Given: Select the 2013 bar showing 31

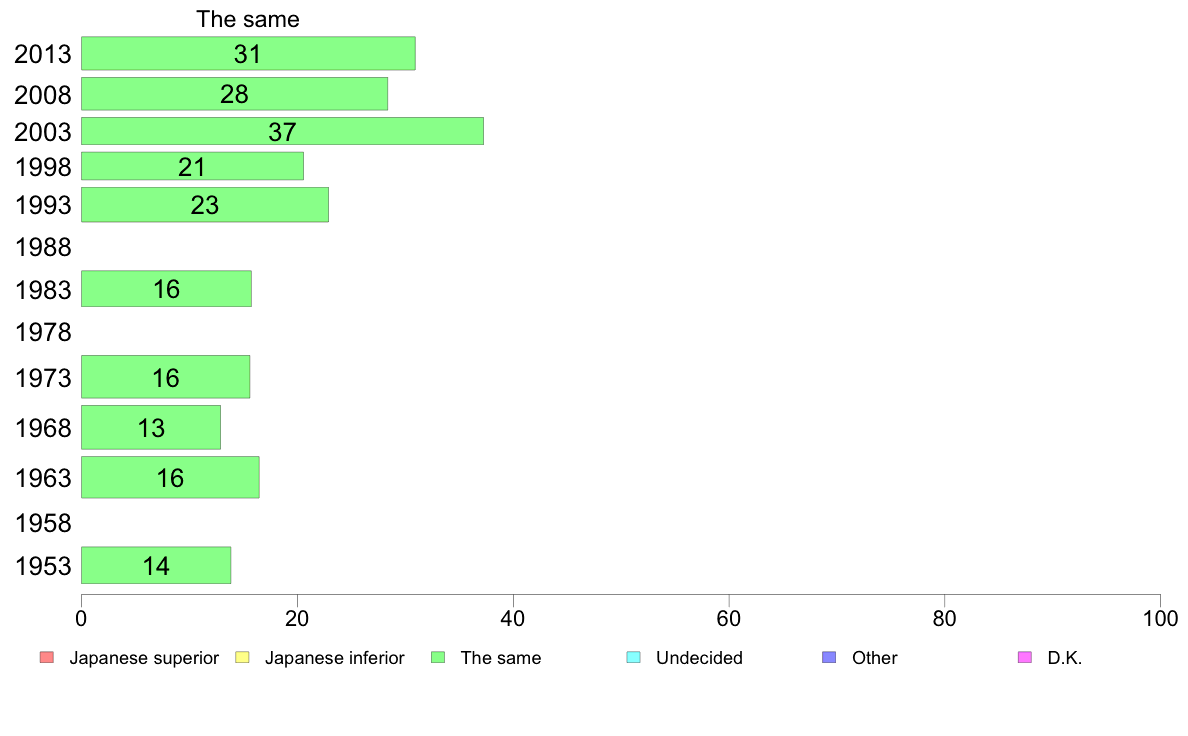Looking at the screenshot, I should pyautogui.click(x=249, y=53).
